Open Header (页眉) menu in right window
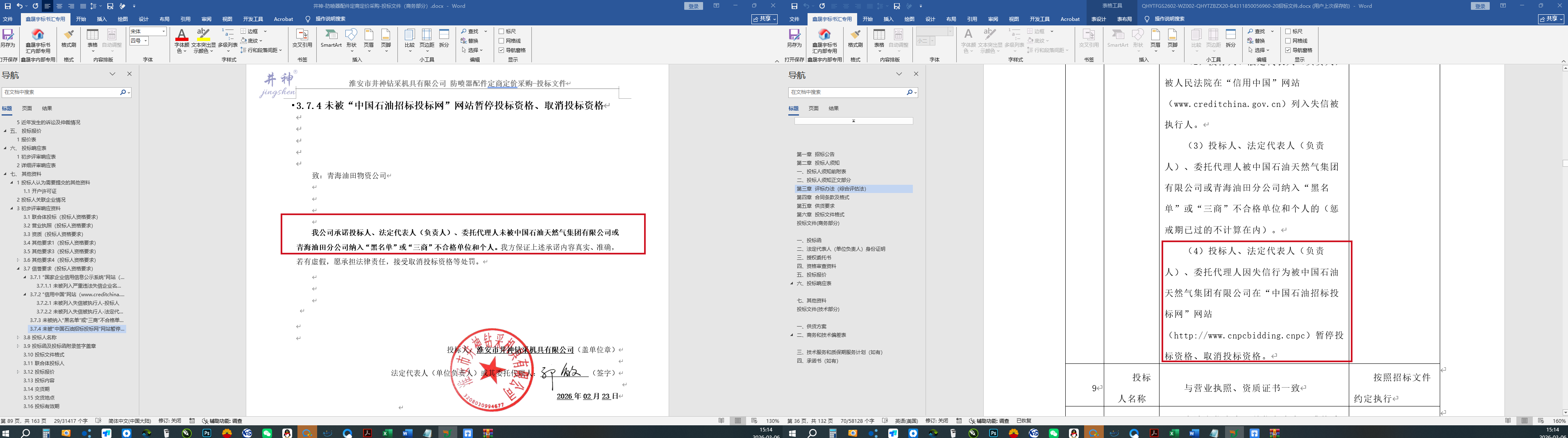The width and height of the screenshot is (1568, 438). click(x=1155, y=40)
